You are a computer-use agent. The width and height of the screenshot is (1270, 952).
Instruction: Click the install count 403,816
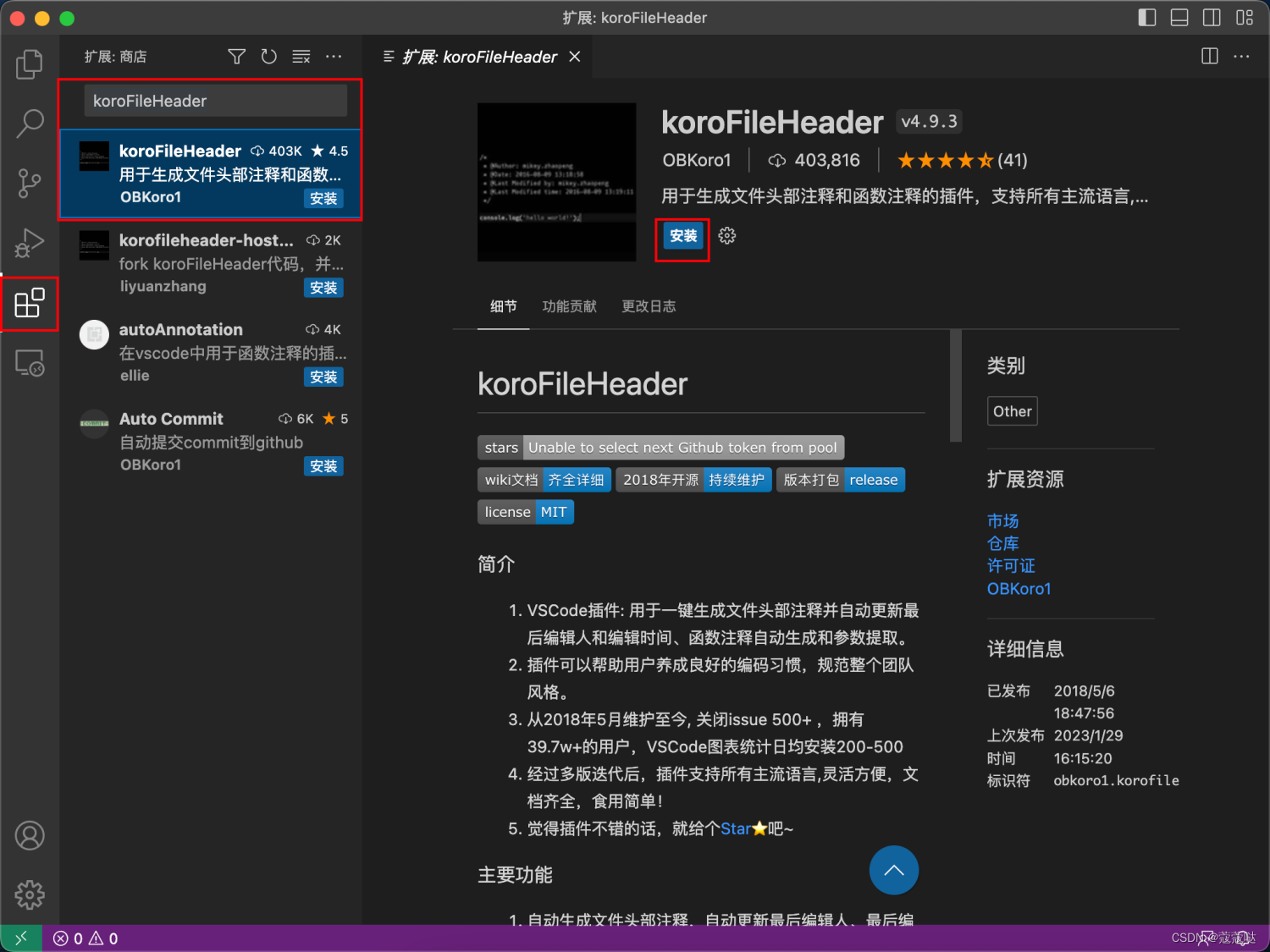tap(813, 160)
